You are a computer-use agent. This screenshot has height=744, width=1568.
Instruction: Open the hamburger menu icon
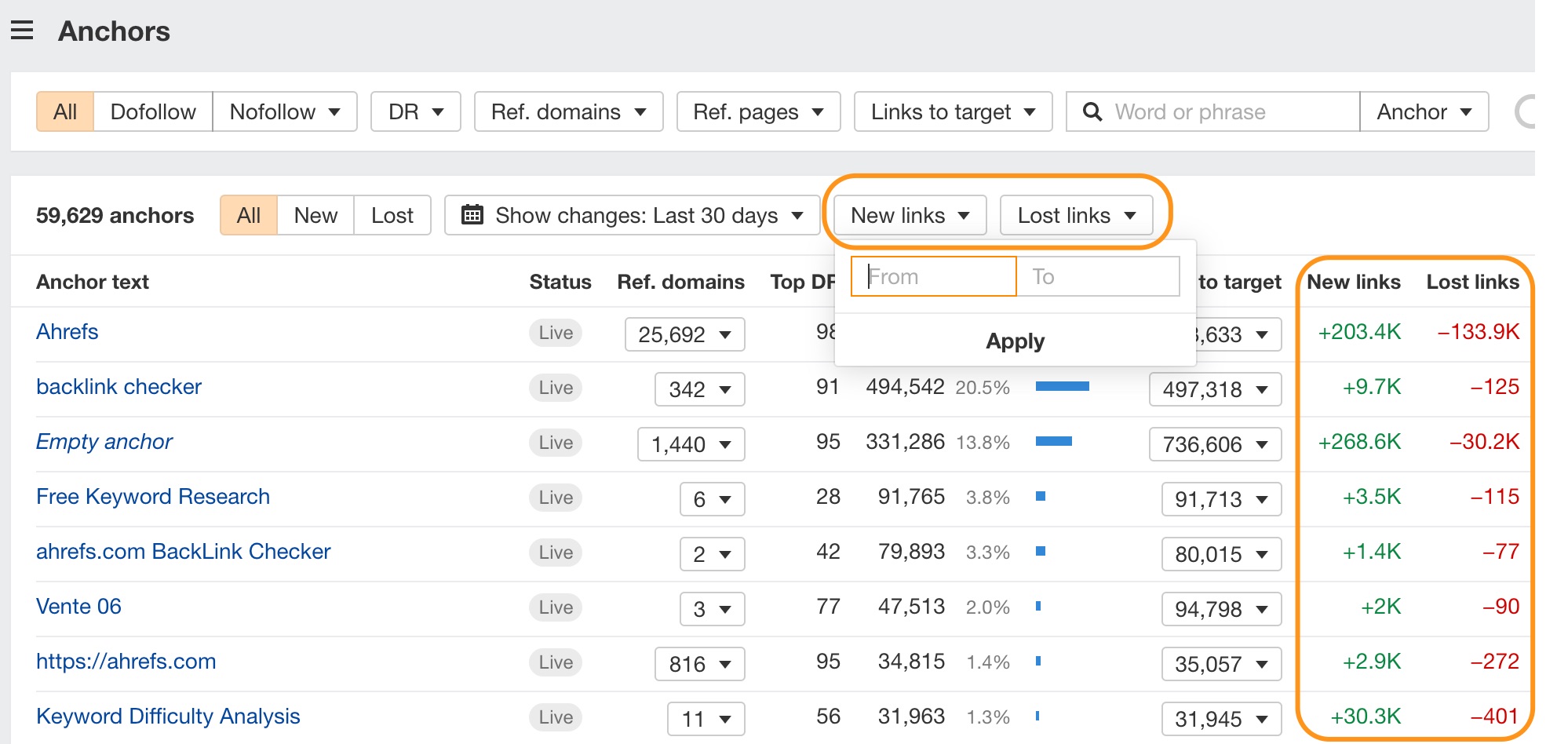click(22, 31)
